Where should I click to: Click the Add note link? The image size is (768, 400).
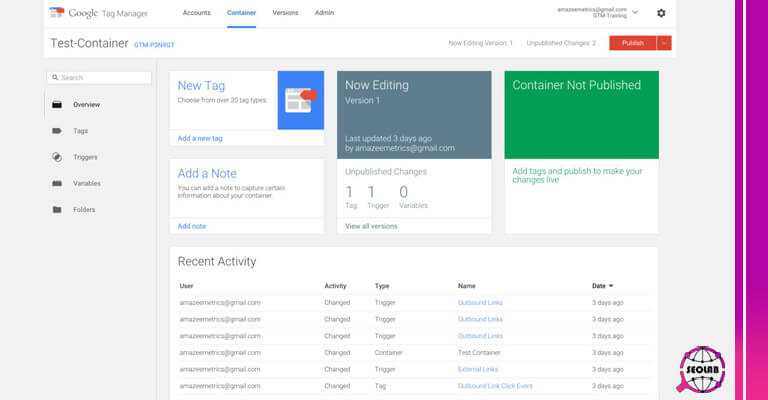click(192, 226)
